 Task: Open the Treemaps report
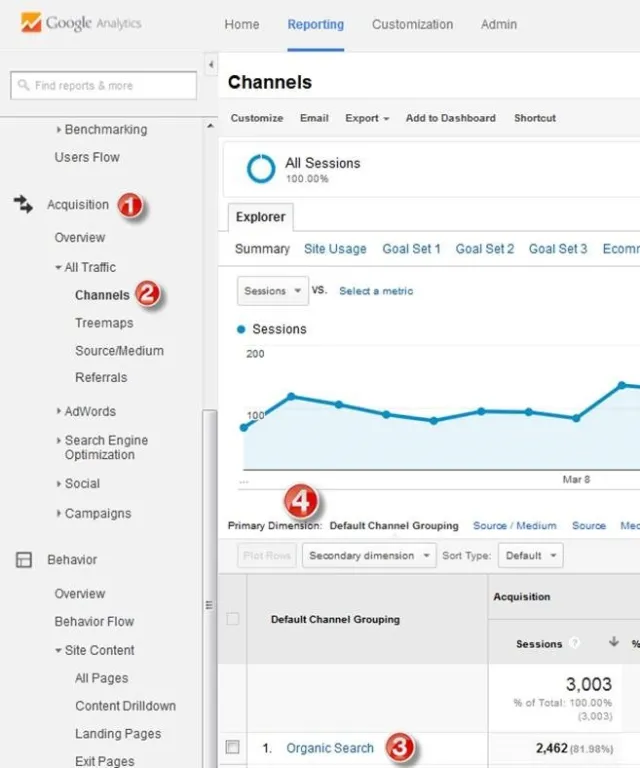[104, 323]
